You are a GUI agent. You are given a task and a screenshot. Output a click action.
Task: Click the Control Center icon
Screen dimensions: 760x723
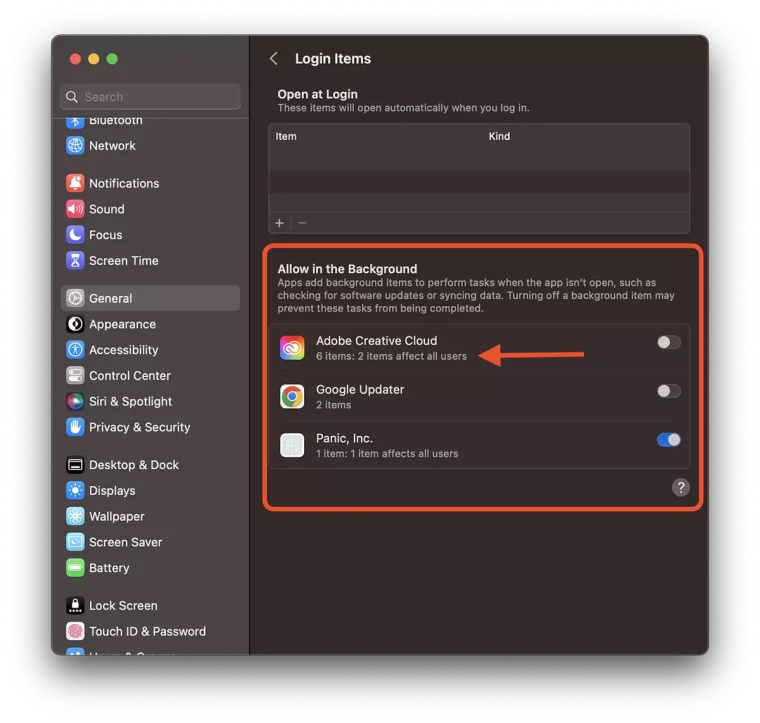point(75,376)
